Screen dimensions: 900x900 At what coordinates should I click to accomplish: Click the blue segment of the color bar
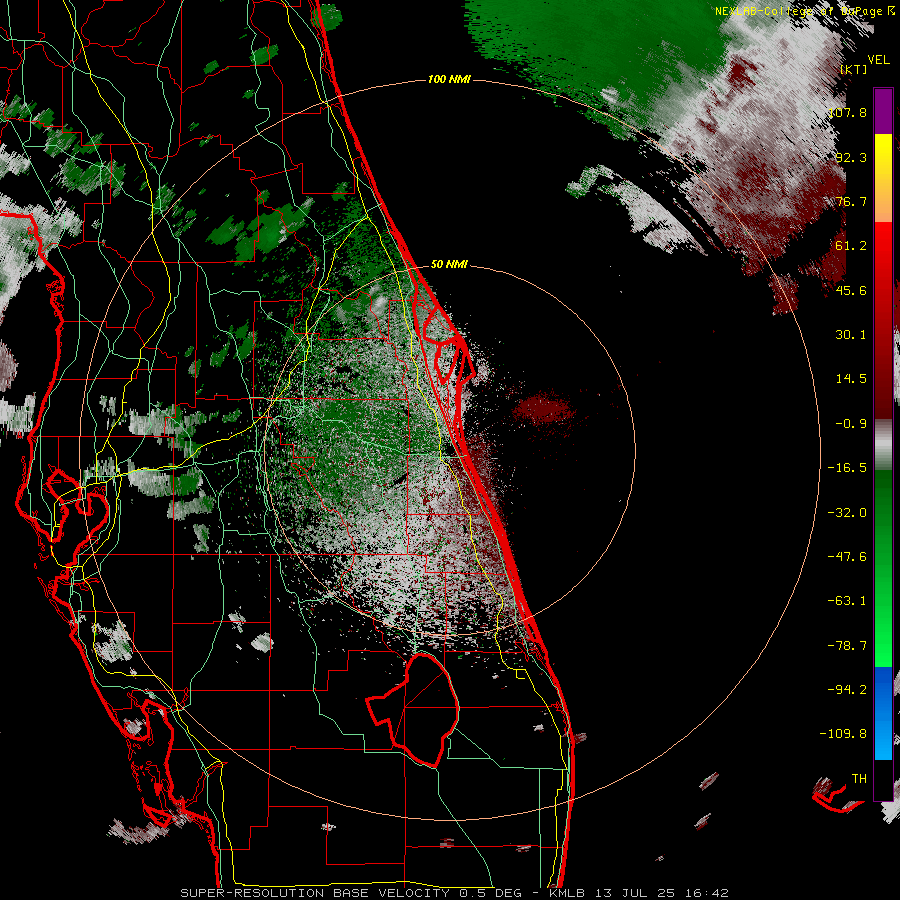pos(883,713)
